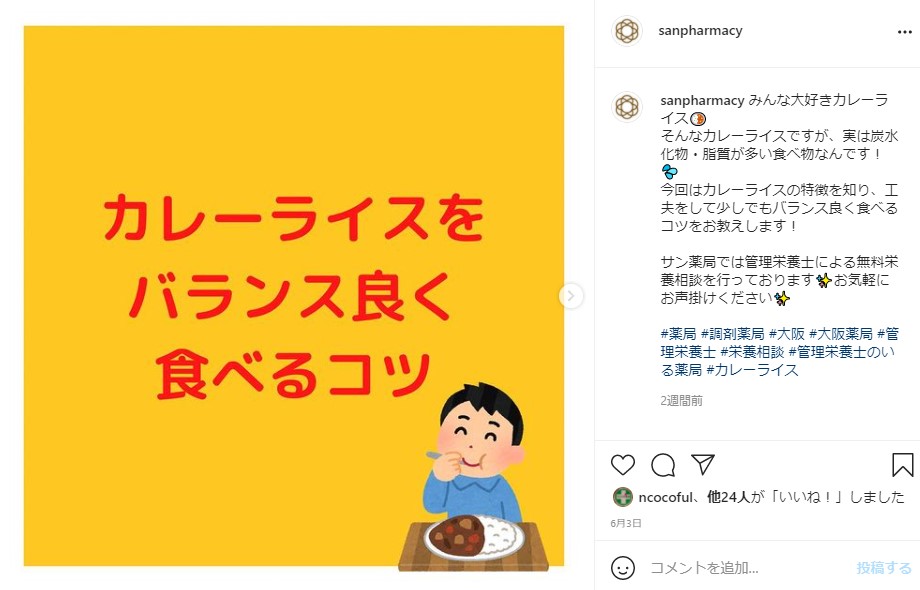Save post with bookmark icon
Screen dimensions: 920x590
click(x=902, y=464)
